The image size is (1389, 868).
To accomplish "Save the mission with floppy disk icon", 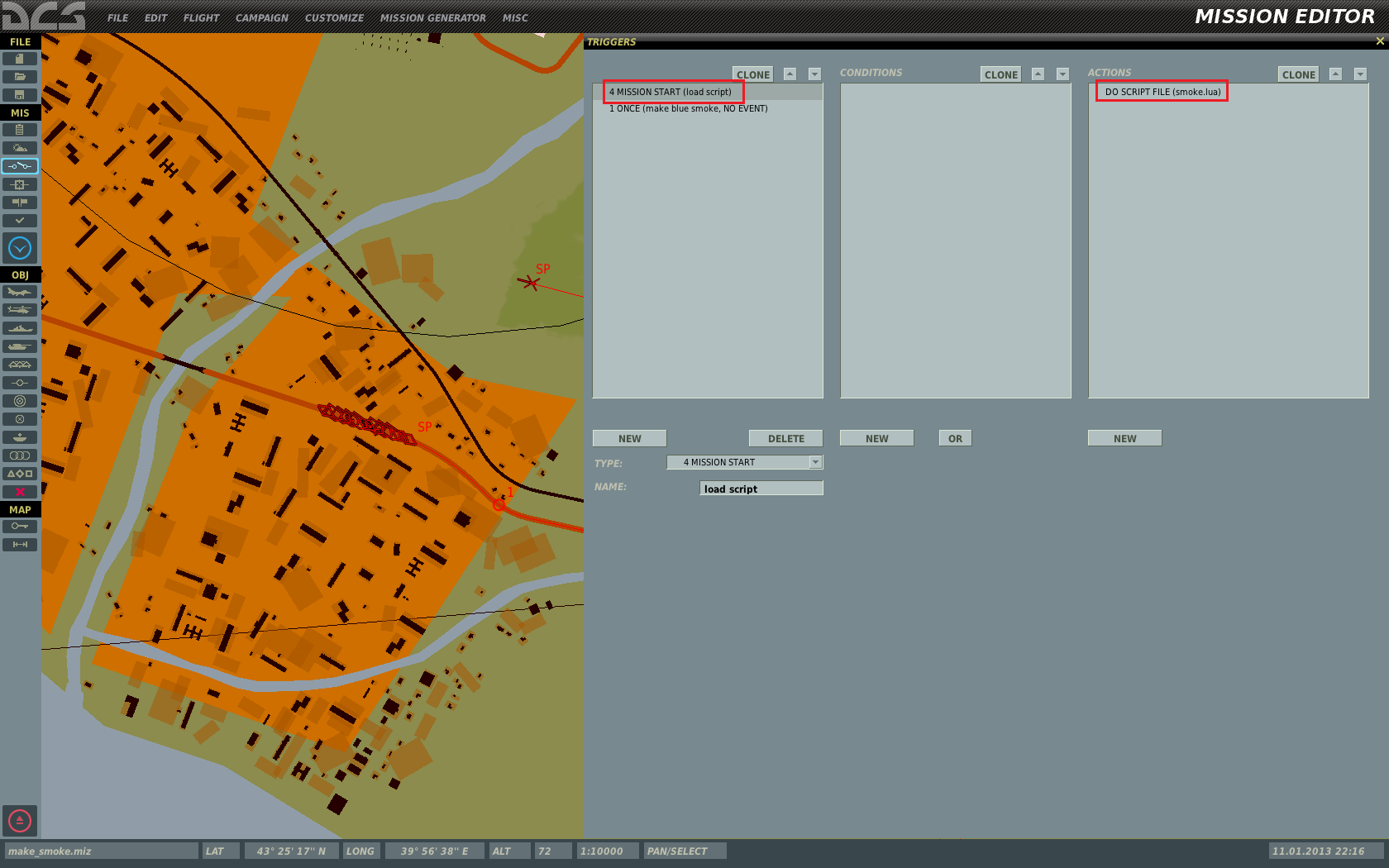I will 20,95.
